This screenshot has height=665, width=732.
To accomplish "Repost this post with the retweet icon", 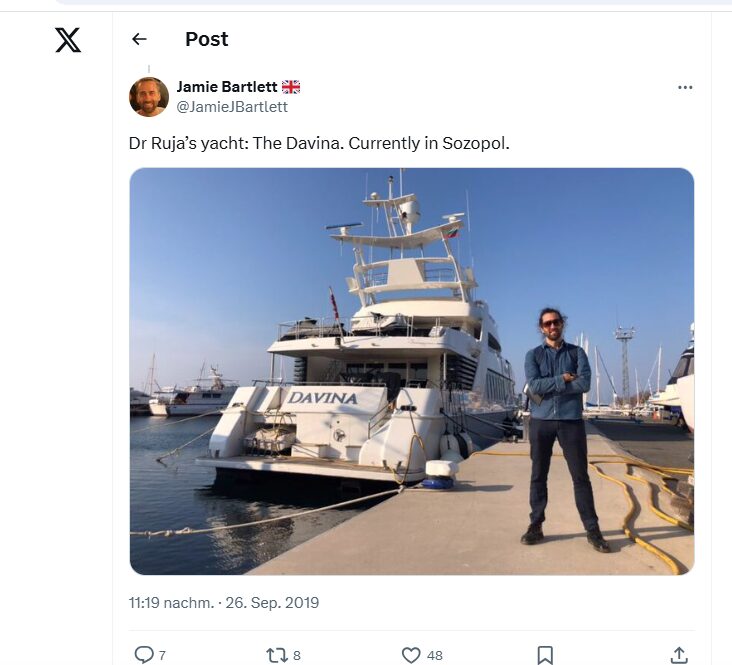I will (277, 655).
